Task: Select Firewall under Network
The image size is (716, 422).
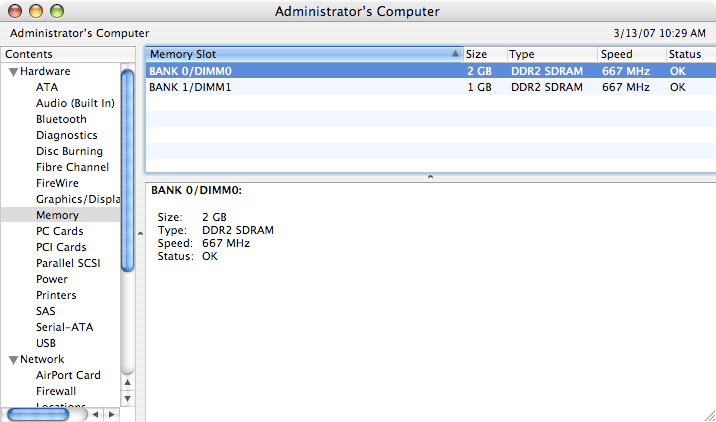Action: pyautogui.click(x=56, y=391)
